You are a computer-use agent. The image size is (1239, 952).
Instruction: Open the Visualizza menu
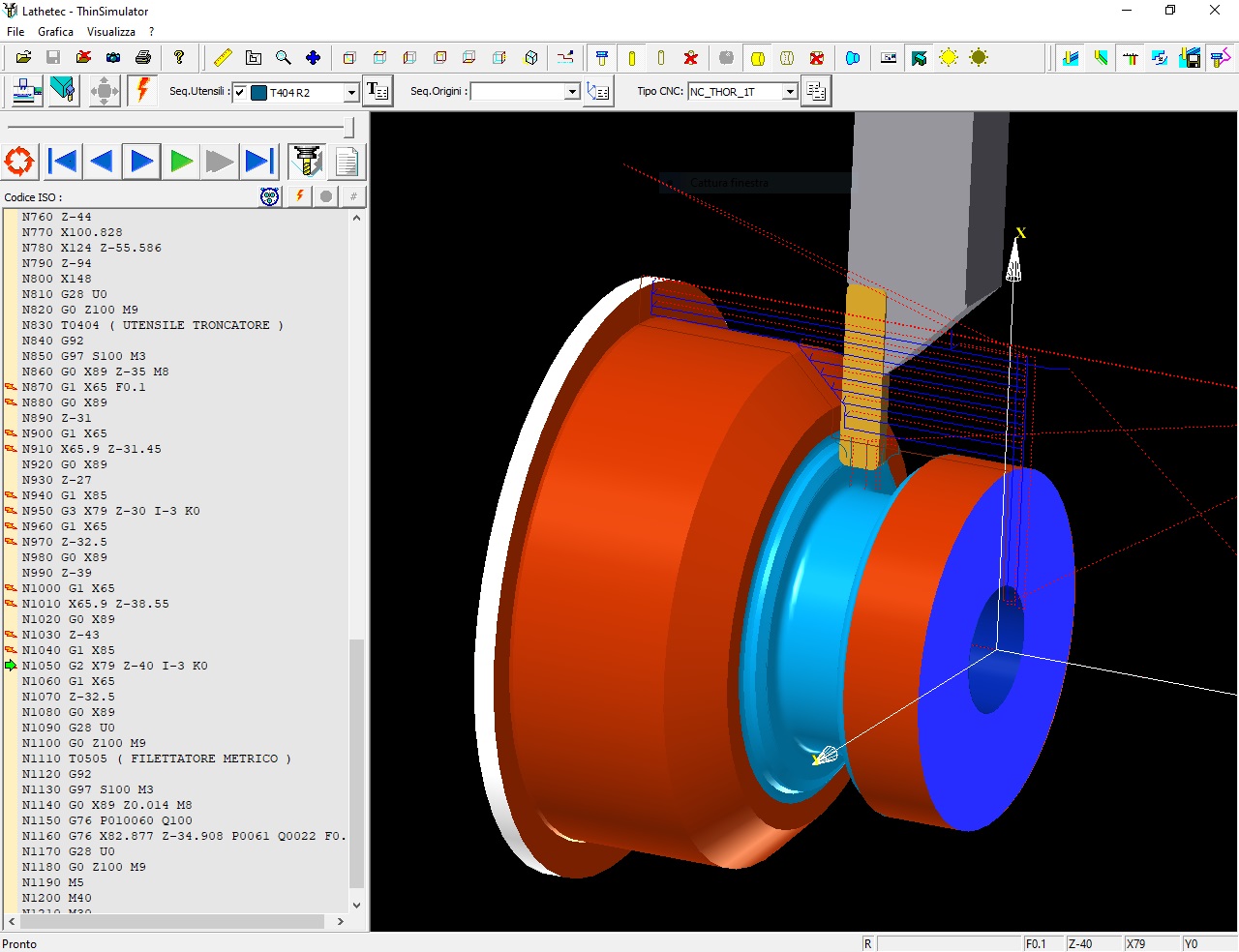111,32
